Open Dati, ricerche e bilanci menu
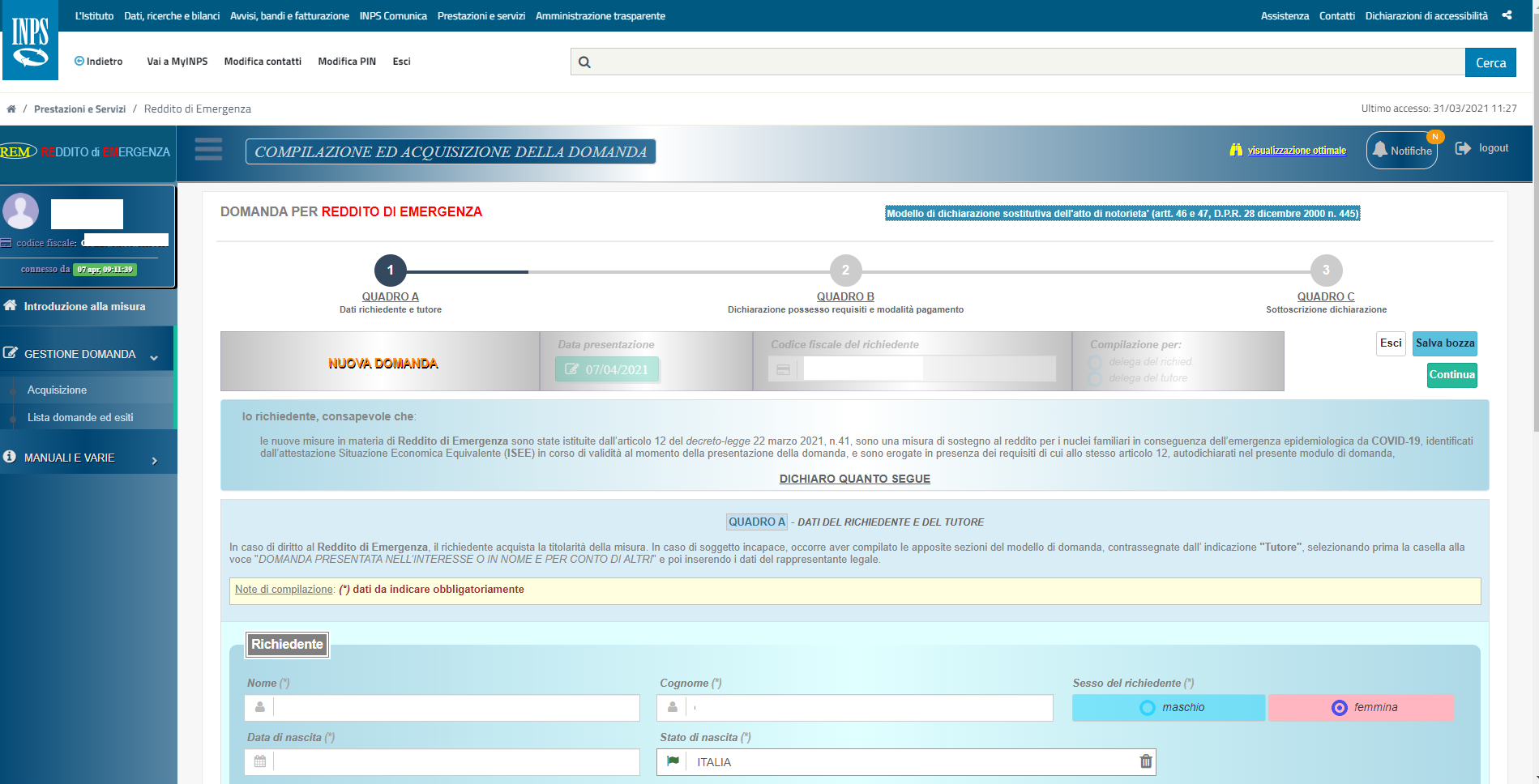Image resolution: width=1539 pixels, height=784 pixels. pyautogui.click(x=172, y=15)
